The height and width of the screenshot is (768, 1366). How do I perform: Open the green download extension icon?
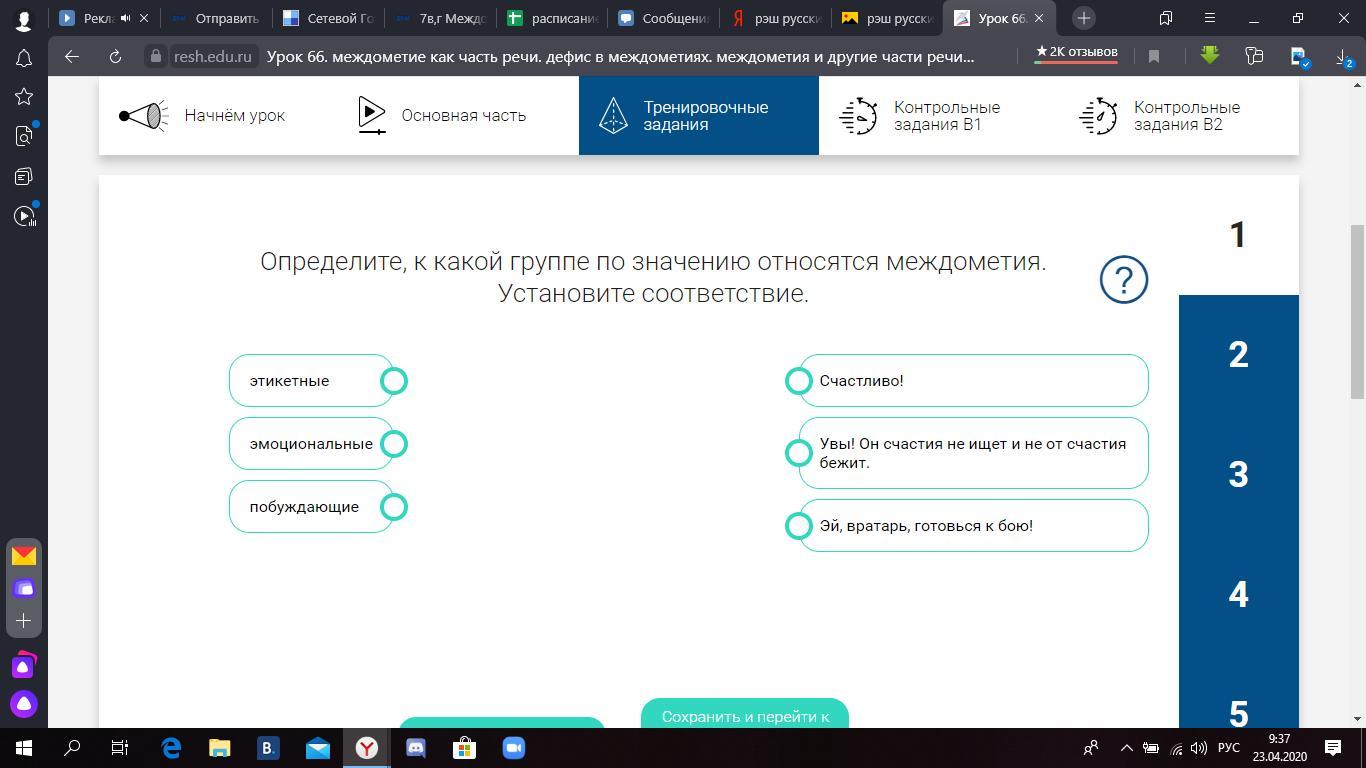[1210, 56]
